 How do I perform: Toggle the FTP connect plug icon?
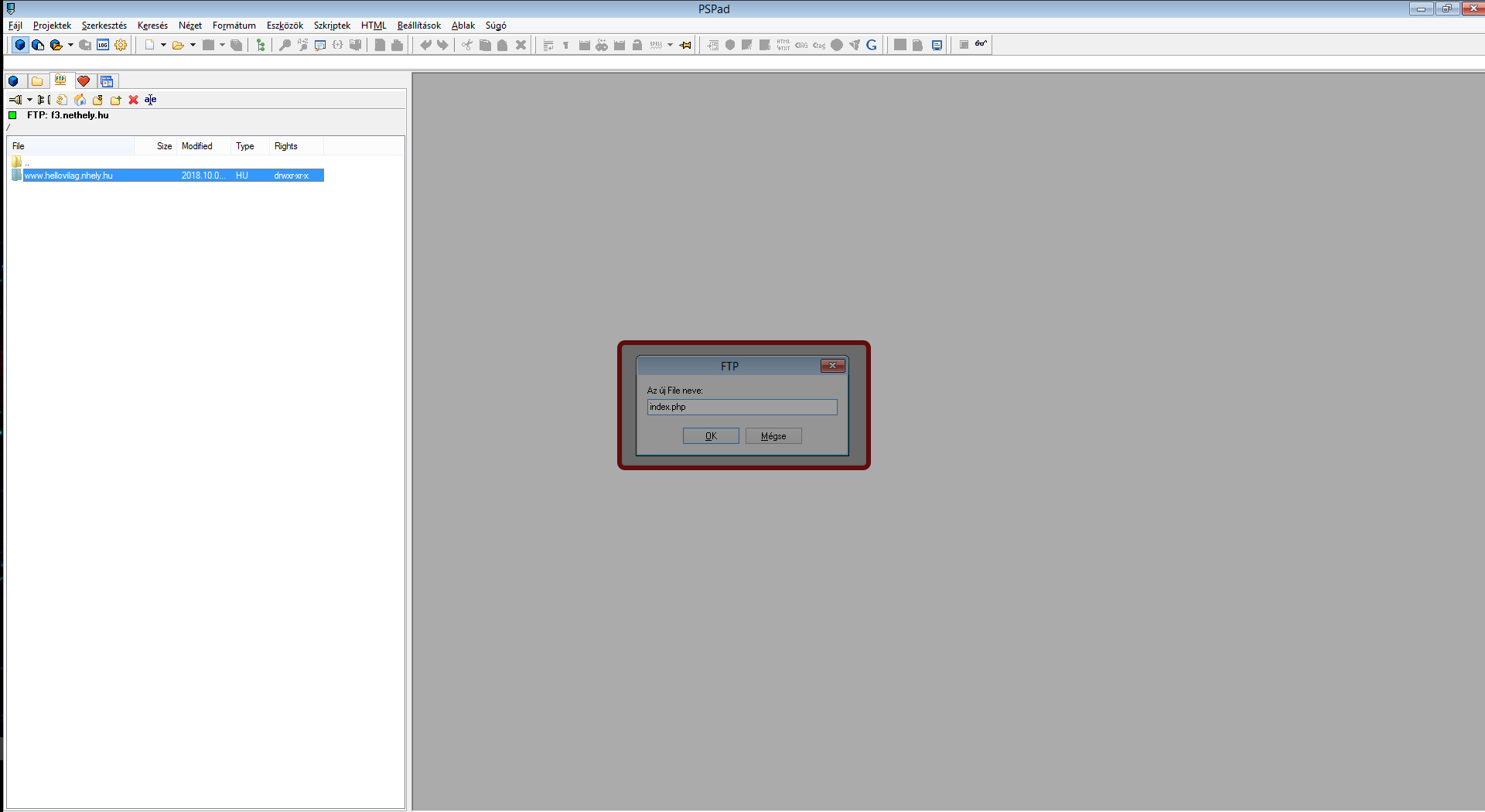click(15, 100)
